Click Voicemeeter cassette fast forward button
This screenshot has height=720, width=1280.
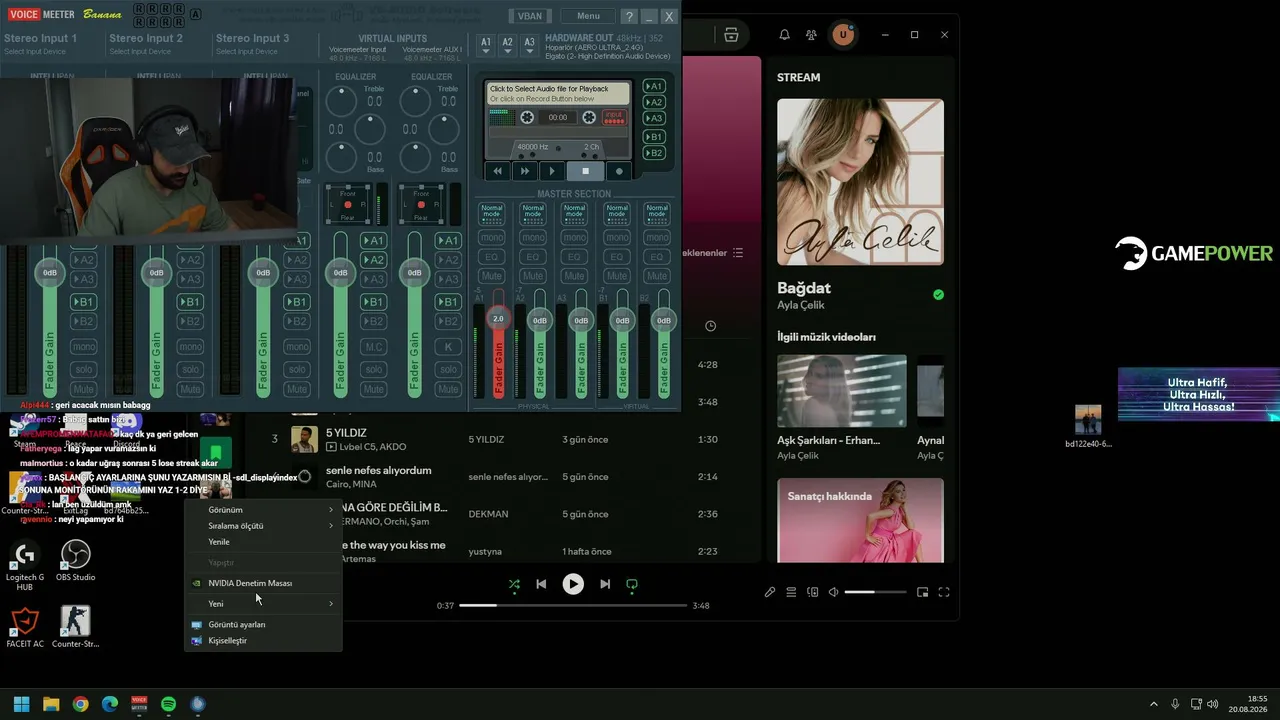tap(524, 171)
